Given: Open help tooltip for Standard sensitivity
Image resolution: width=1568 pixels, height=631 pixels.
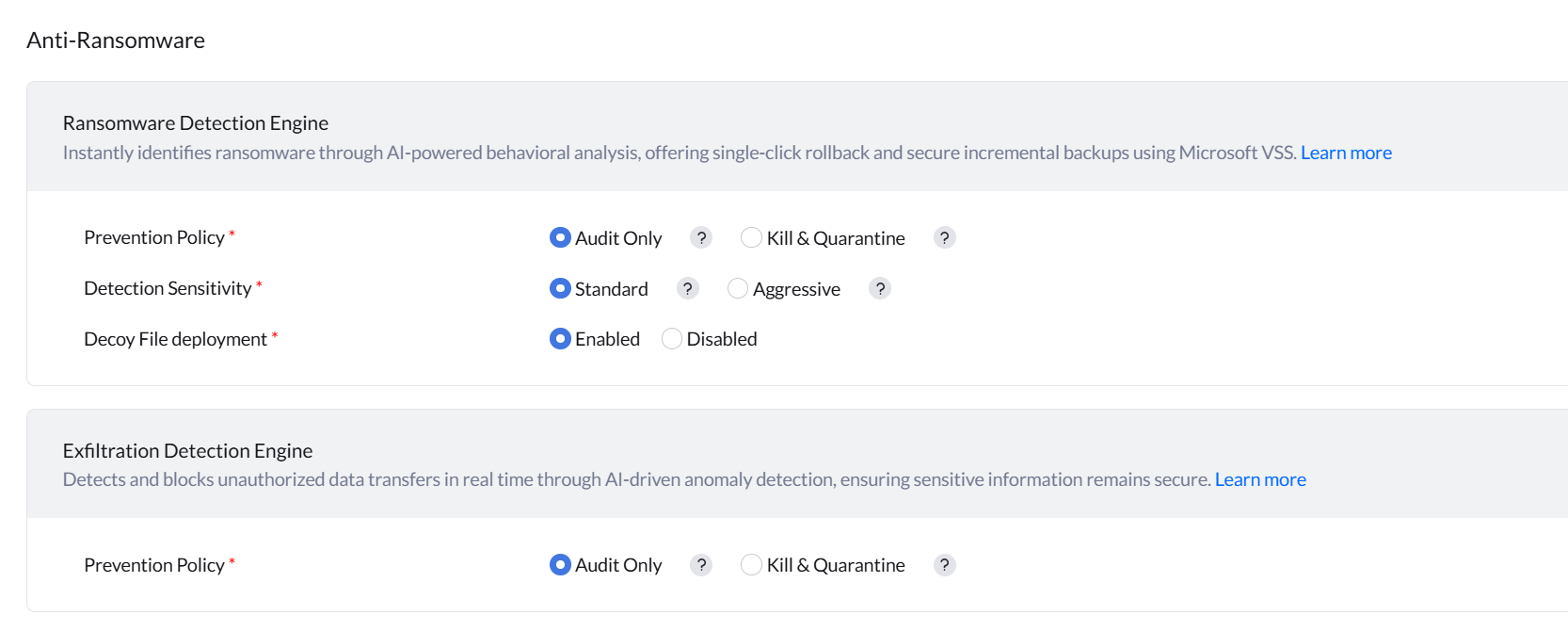Looking at the screenshot, I should tap(687, 288).
